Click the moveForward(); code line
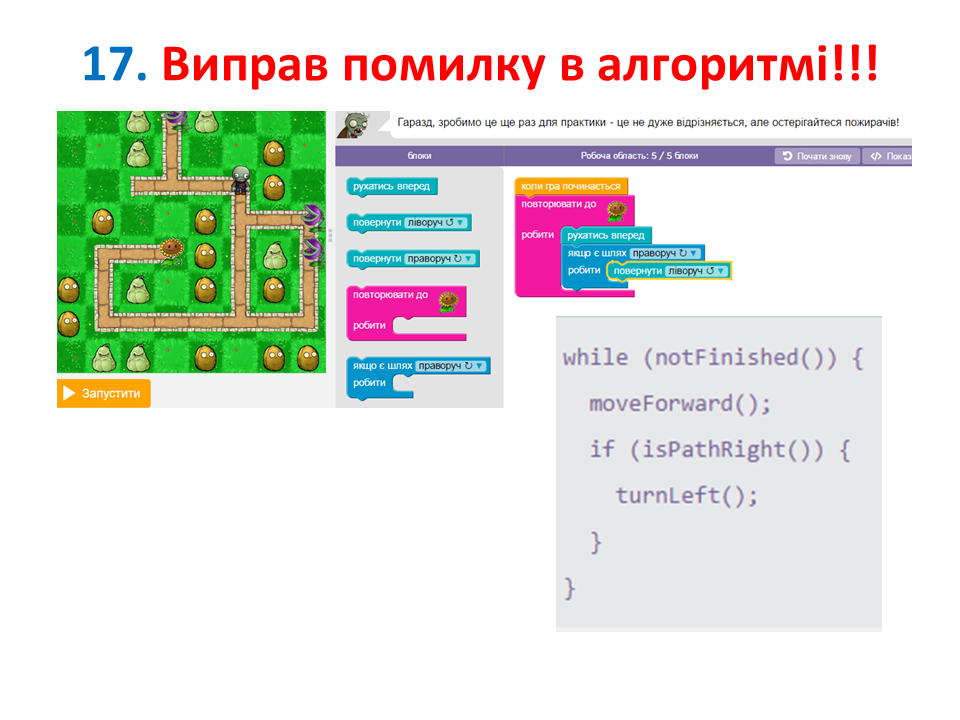 point(680,403)
